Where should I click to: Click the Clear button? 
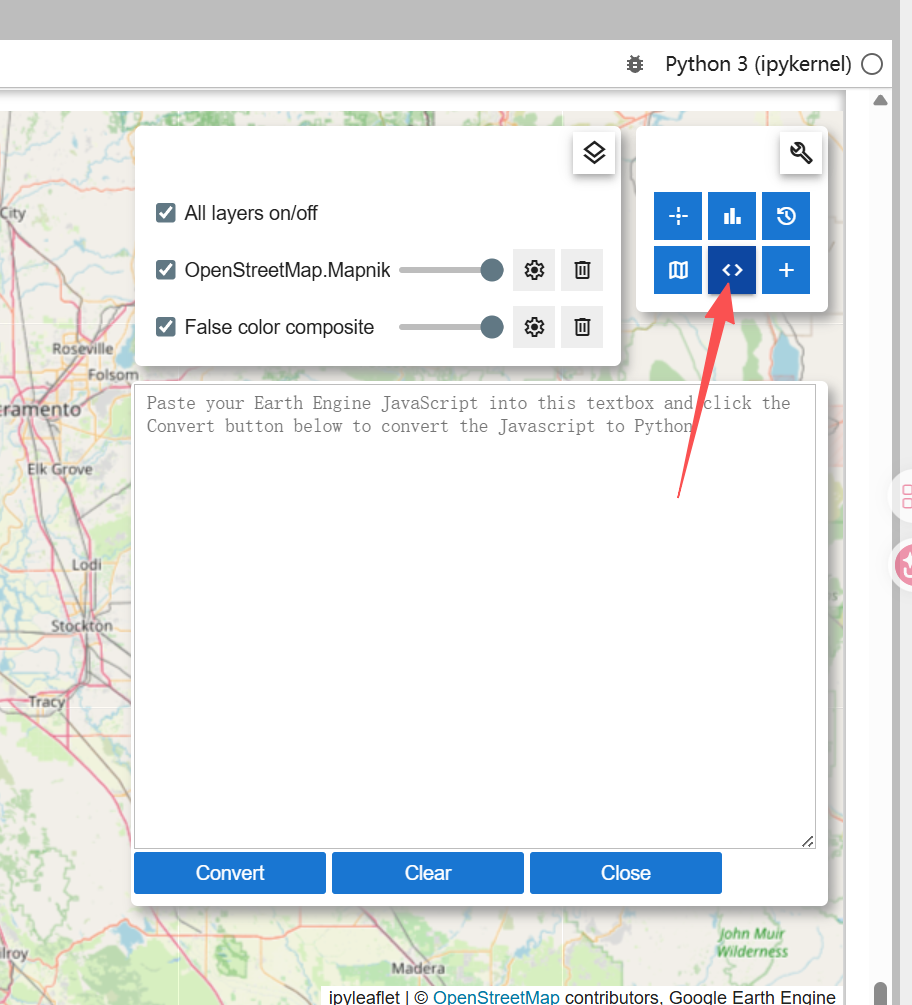click(428, 873)
